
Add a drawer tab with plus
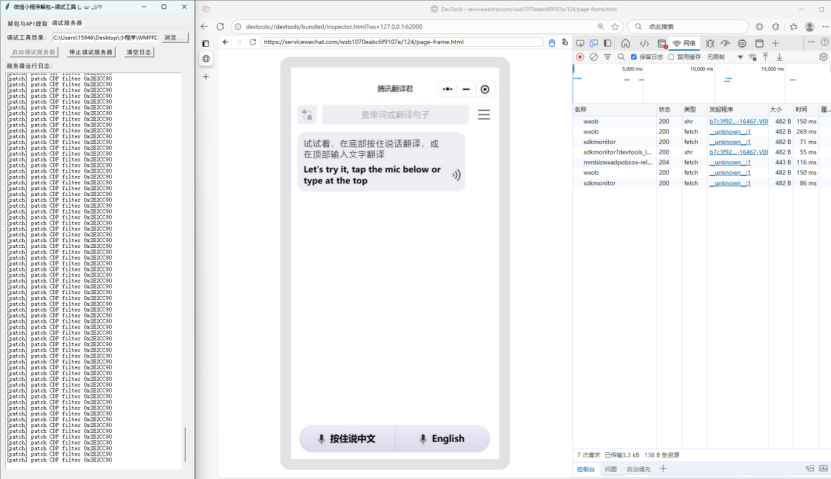[662, 468]
